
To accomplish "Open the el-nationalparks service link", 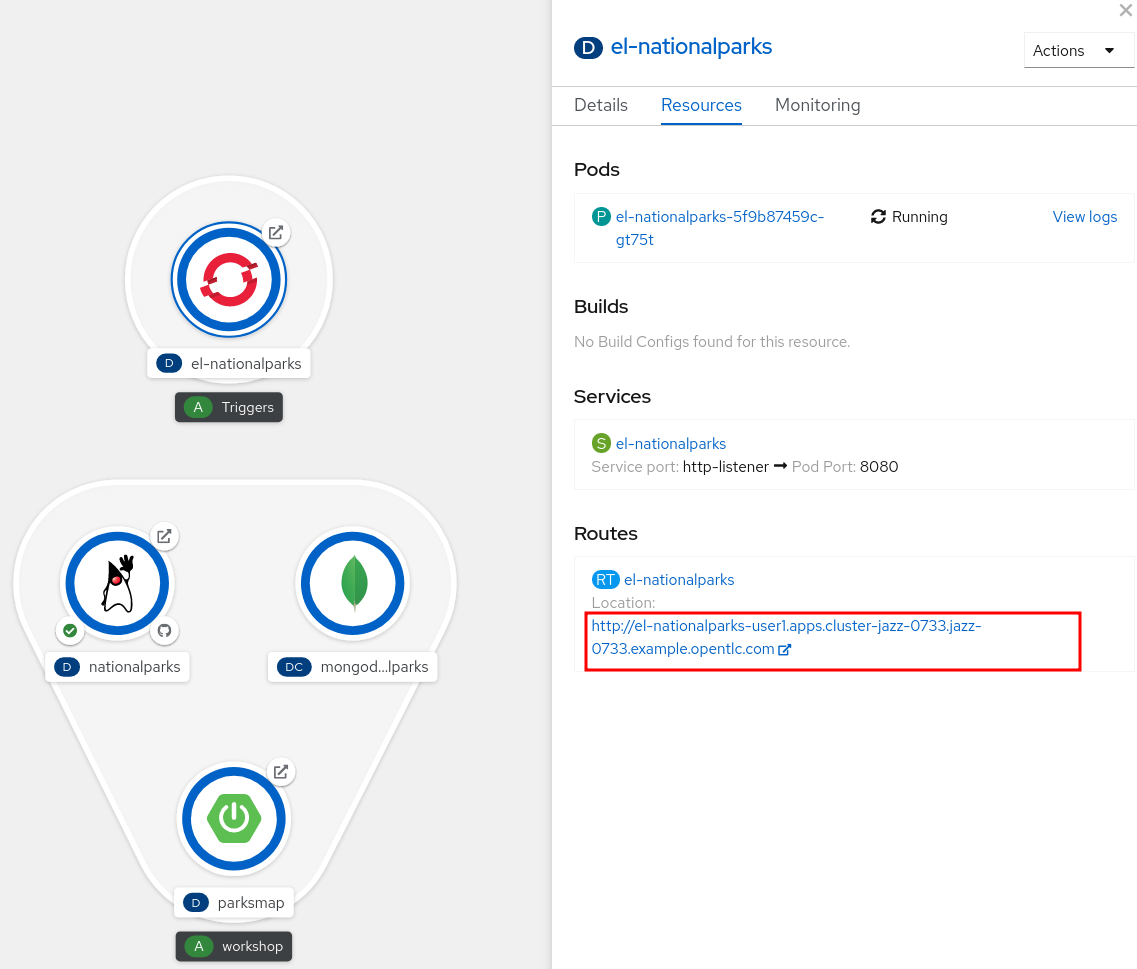I will 671,443.
